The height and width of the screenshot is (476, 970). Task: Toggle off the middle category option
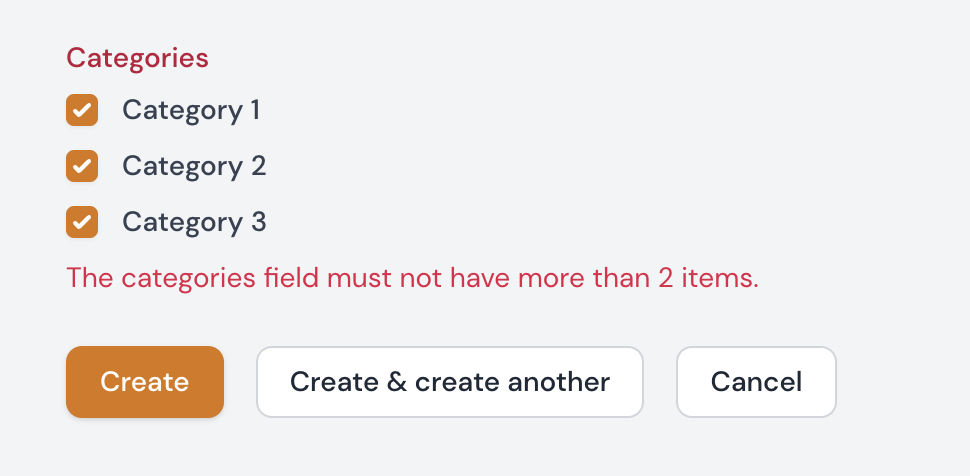point(82,166)
